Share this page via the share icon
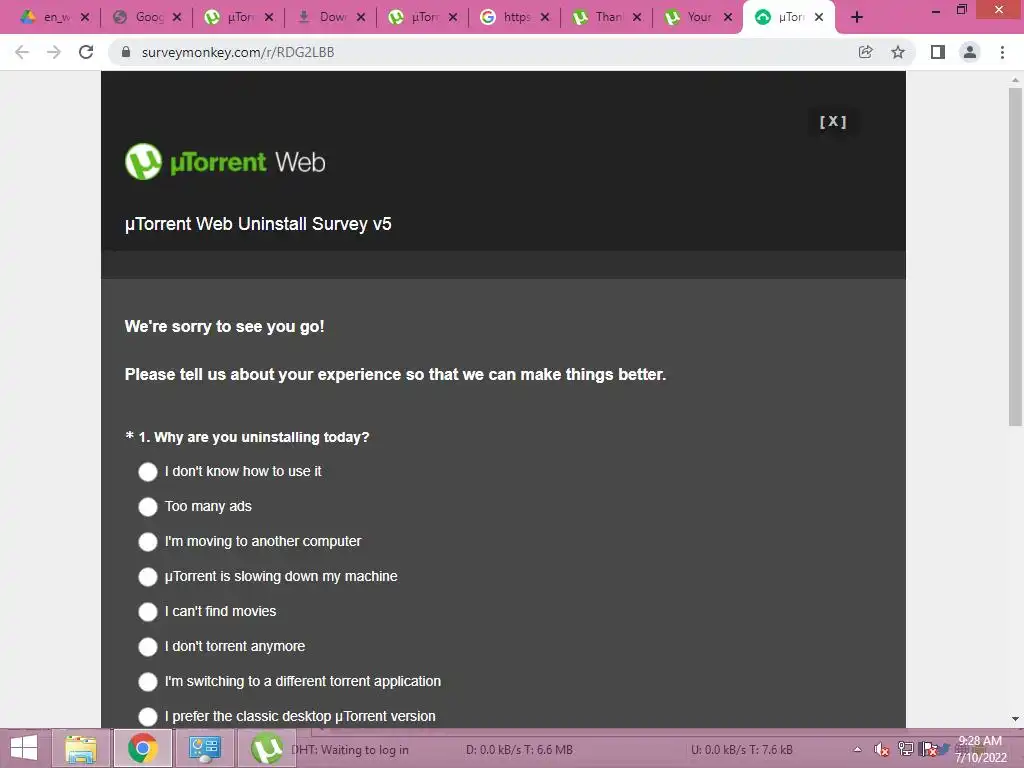Viewport: 1024px width, 768px height. tap(865, 52)
